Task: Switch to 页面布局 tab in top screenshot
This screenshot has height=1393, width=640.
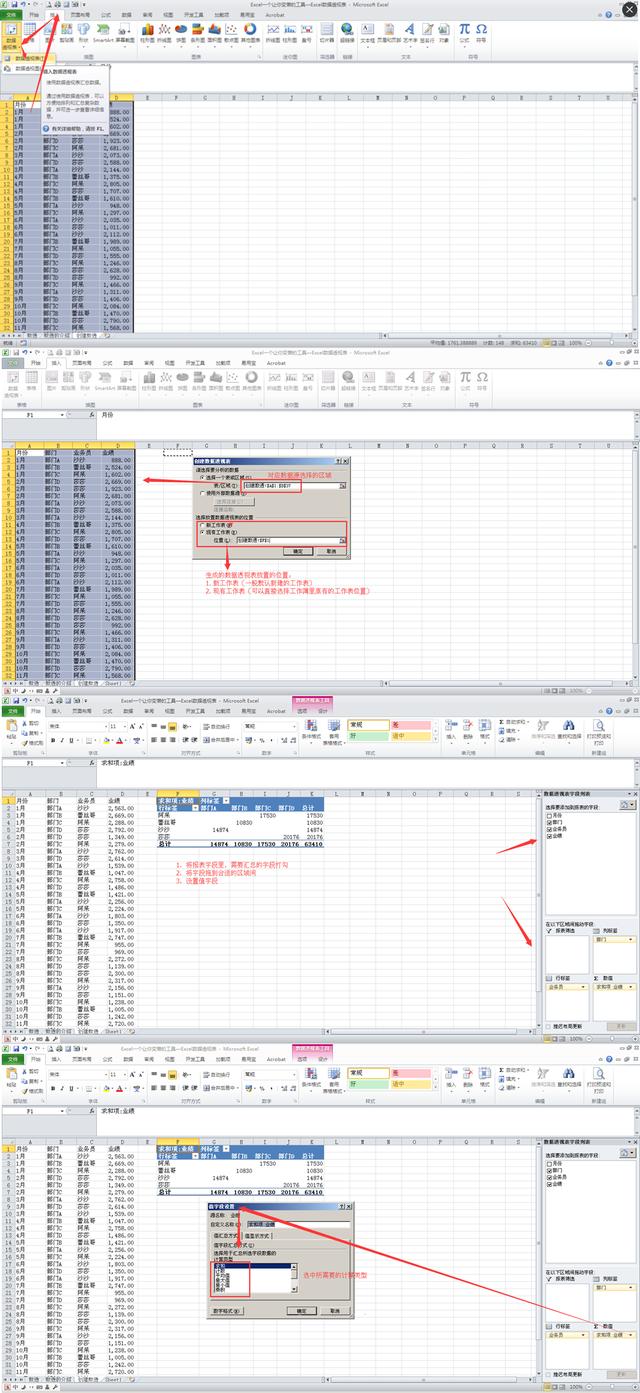Action: tap(80, 15)
